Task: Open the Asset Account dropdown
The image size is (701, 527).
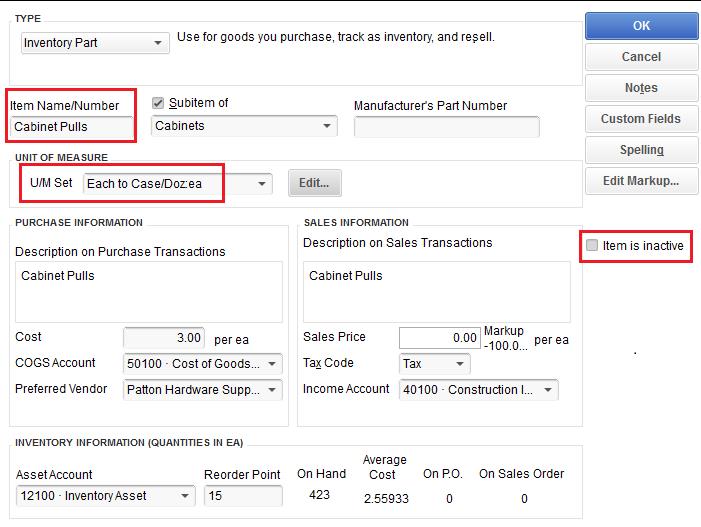Action: click(x=186, y=496)
